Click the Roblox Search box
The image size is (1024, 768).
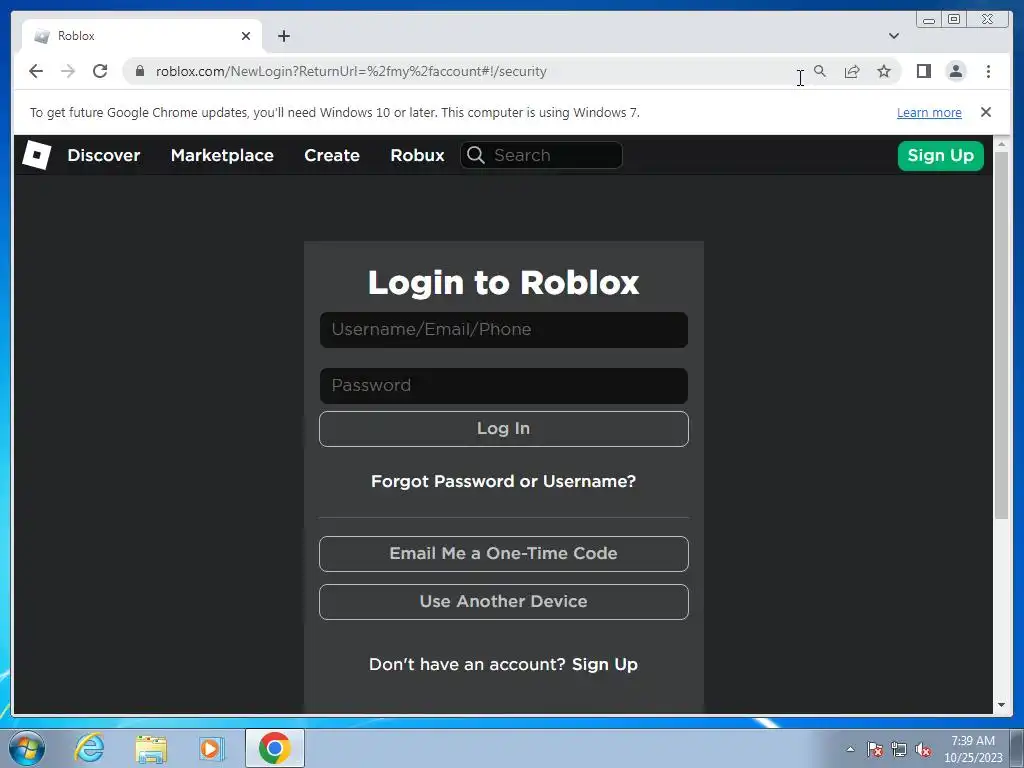coord(541,155)
